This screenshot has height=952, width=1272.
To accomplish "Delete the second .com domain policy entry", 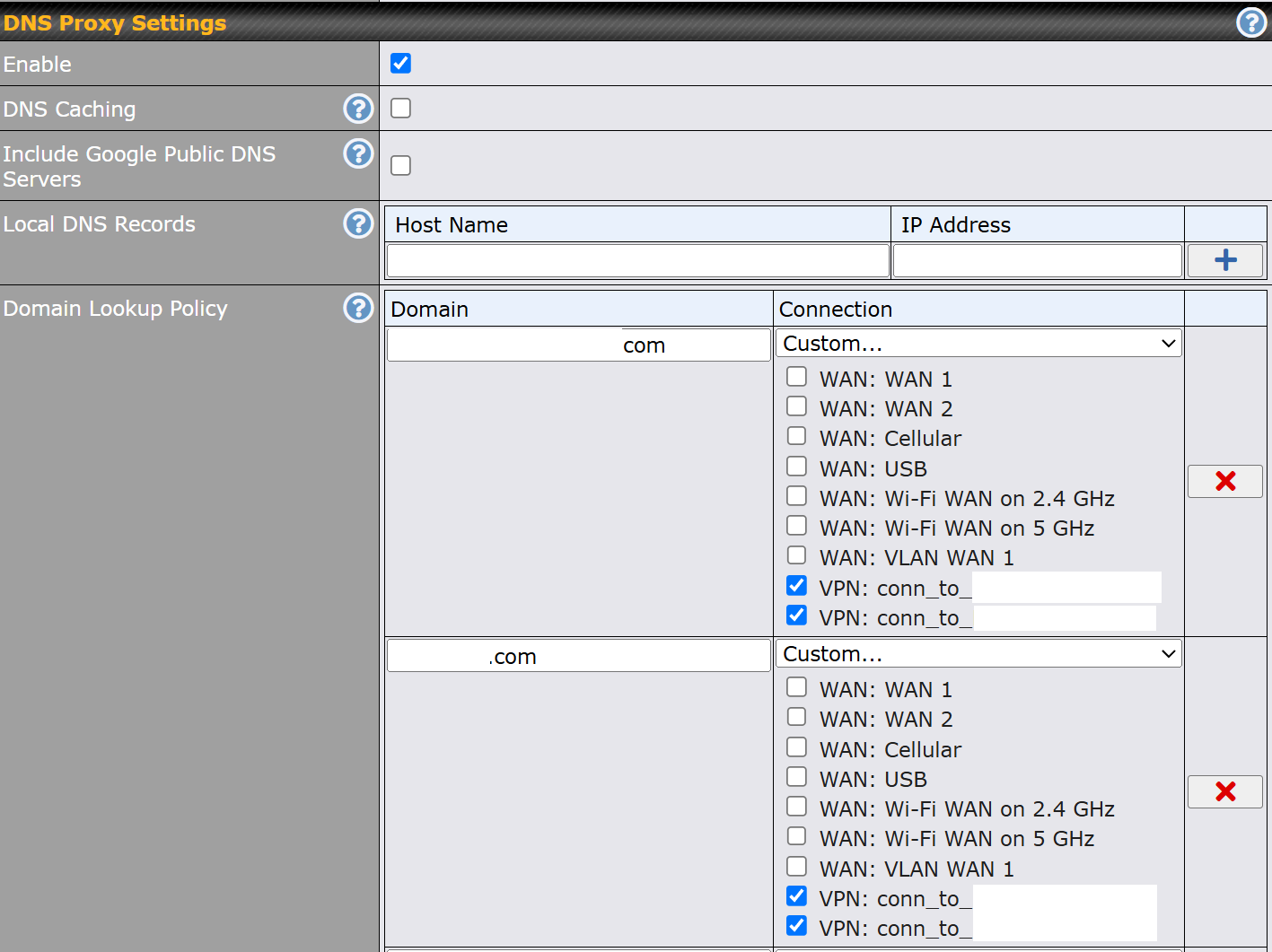I will [x=1225, y=791].
